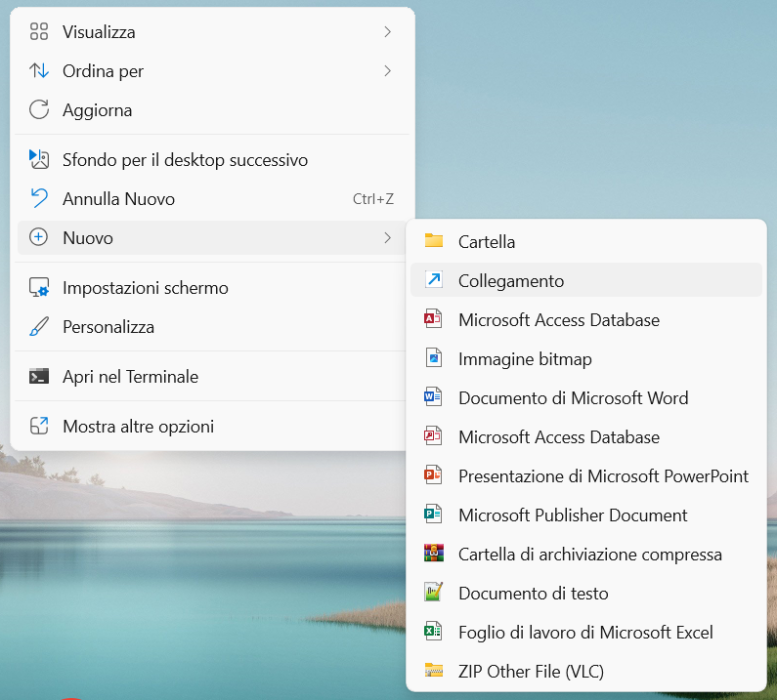Click the desktop background slideshow icon
Image resolution: width=777 pixels, height=700 pixels.
pyautogui.click(x=39, y=160)
